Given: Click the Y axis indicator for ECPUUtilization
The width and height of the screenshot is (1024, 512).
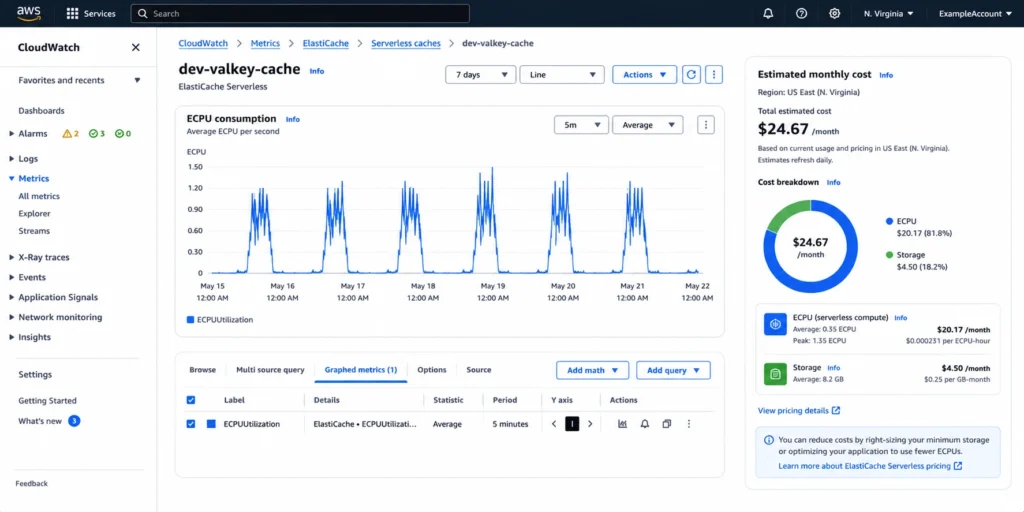Looking at the screenshot, I should pyautogui.click(x=572, y=424).
